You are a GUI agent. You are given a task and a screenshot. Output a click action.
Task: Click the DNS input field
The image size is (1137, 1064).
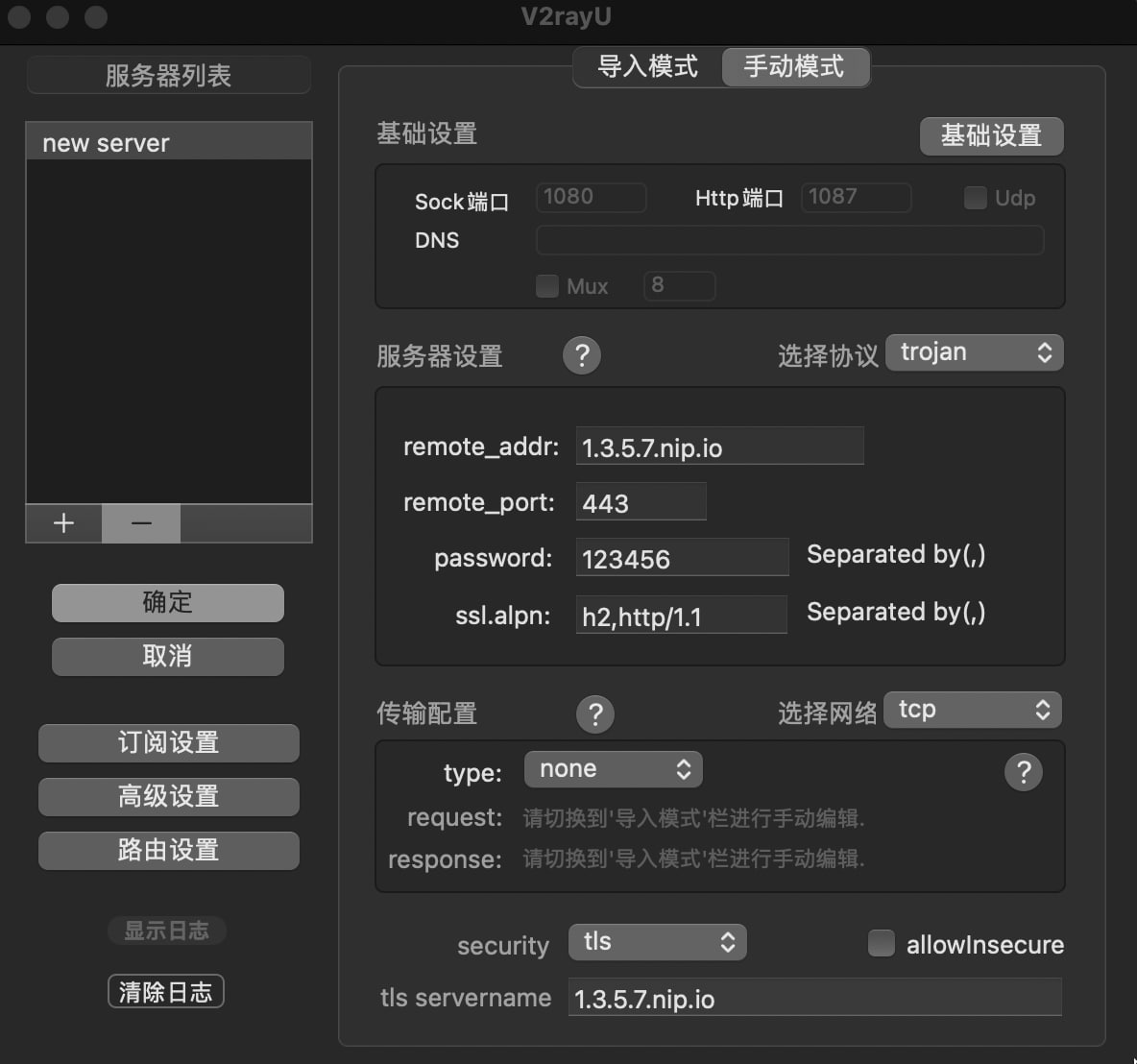[789, 240]
